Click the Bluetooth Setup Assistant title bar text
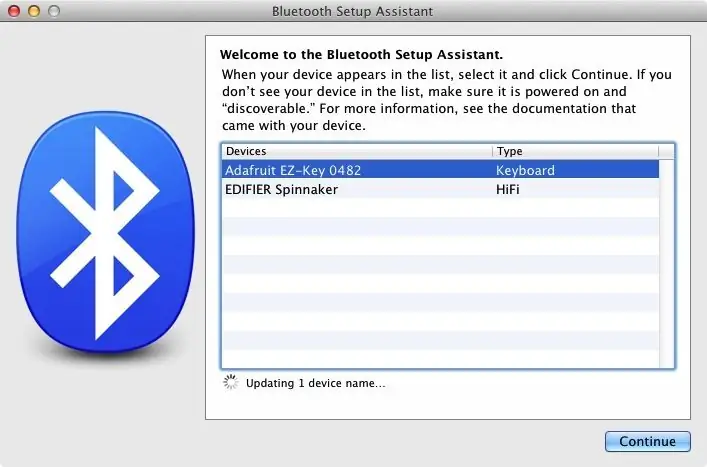 (x=353, y=11)
